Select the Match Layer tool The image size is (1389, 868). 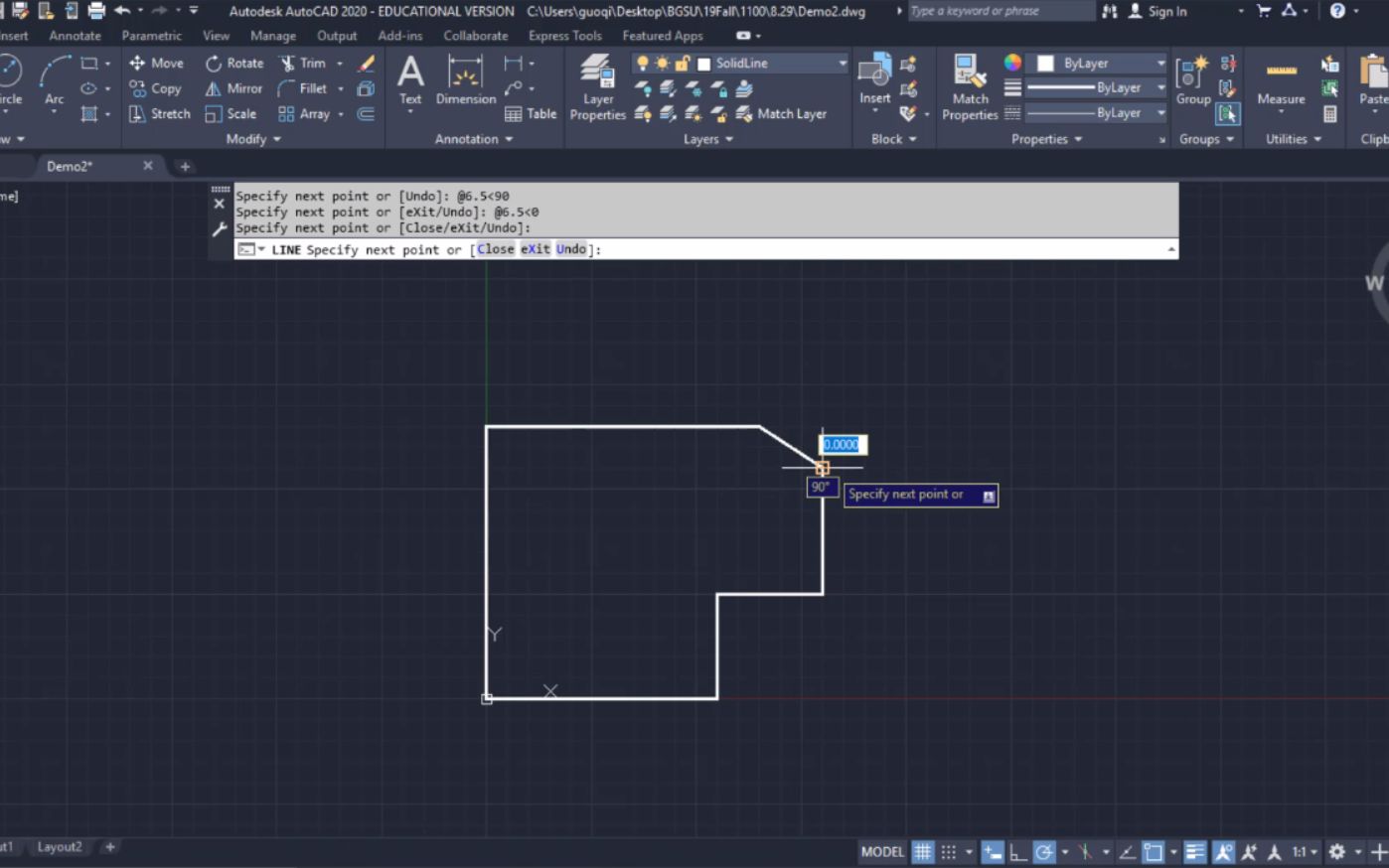pos(785,113)
